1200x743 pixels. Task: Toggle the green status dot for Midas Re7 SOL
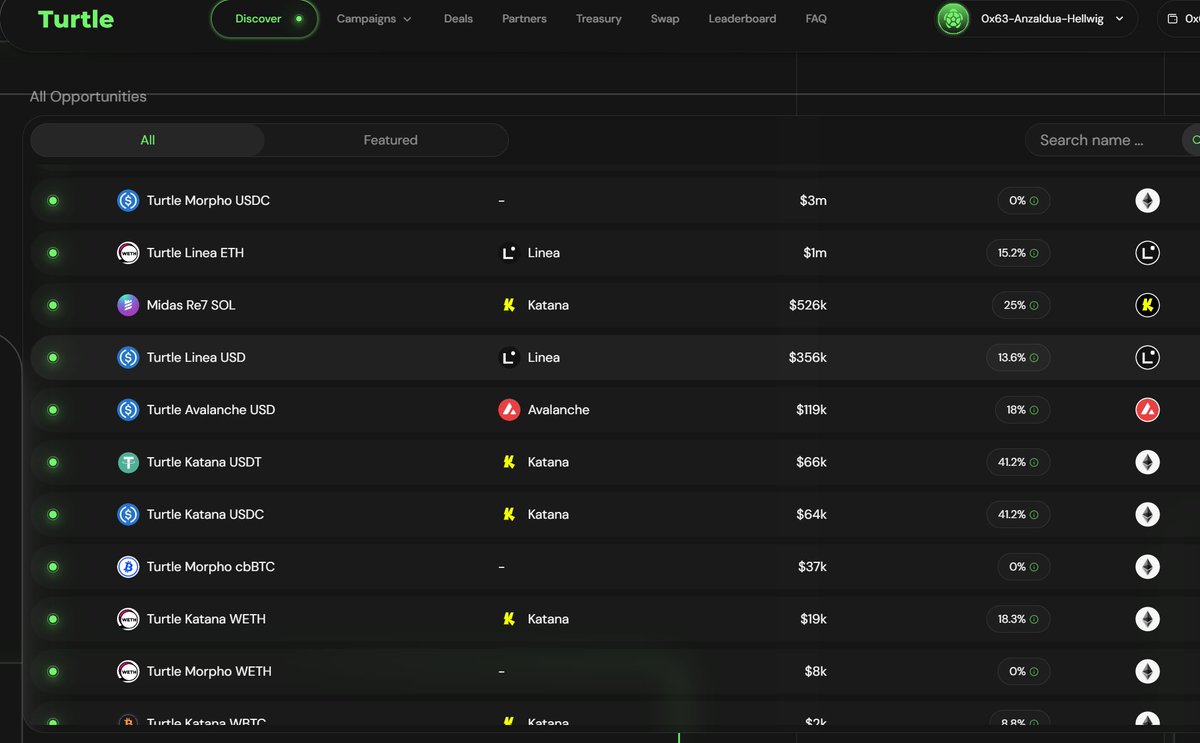[53, 305]
